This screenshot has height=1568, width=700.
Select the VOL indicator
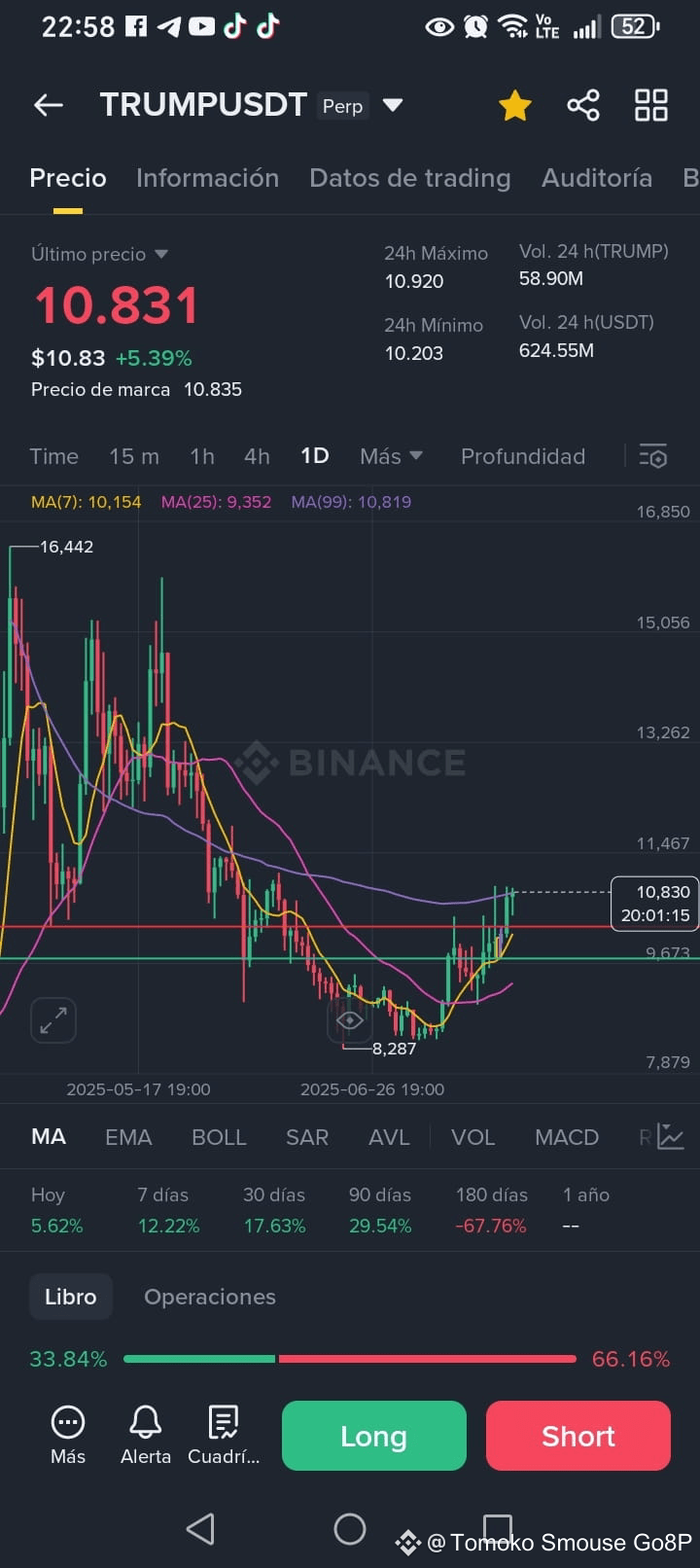click(472, 1137)
